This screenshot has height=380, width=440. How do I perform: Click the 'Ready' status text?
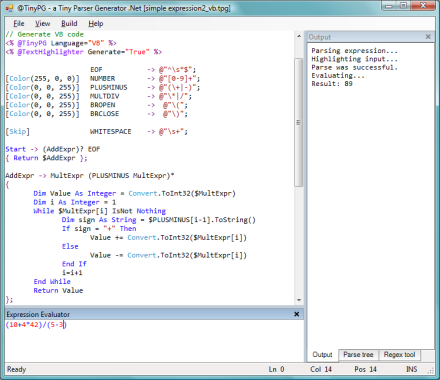click(16, 369)
